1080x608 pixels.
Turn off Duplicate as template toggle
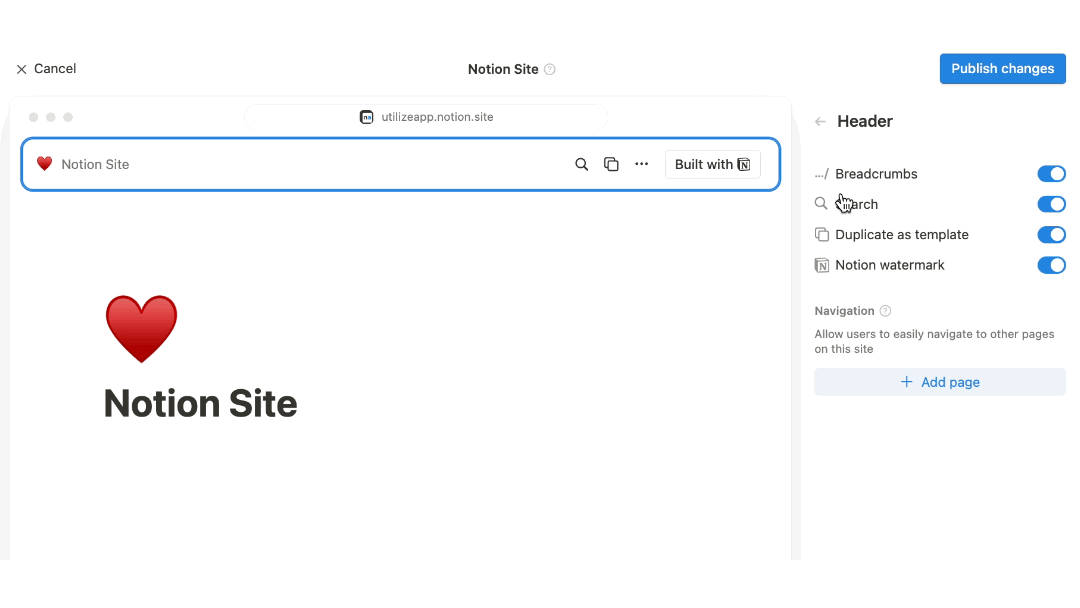click(1051, 235)
